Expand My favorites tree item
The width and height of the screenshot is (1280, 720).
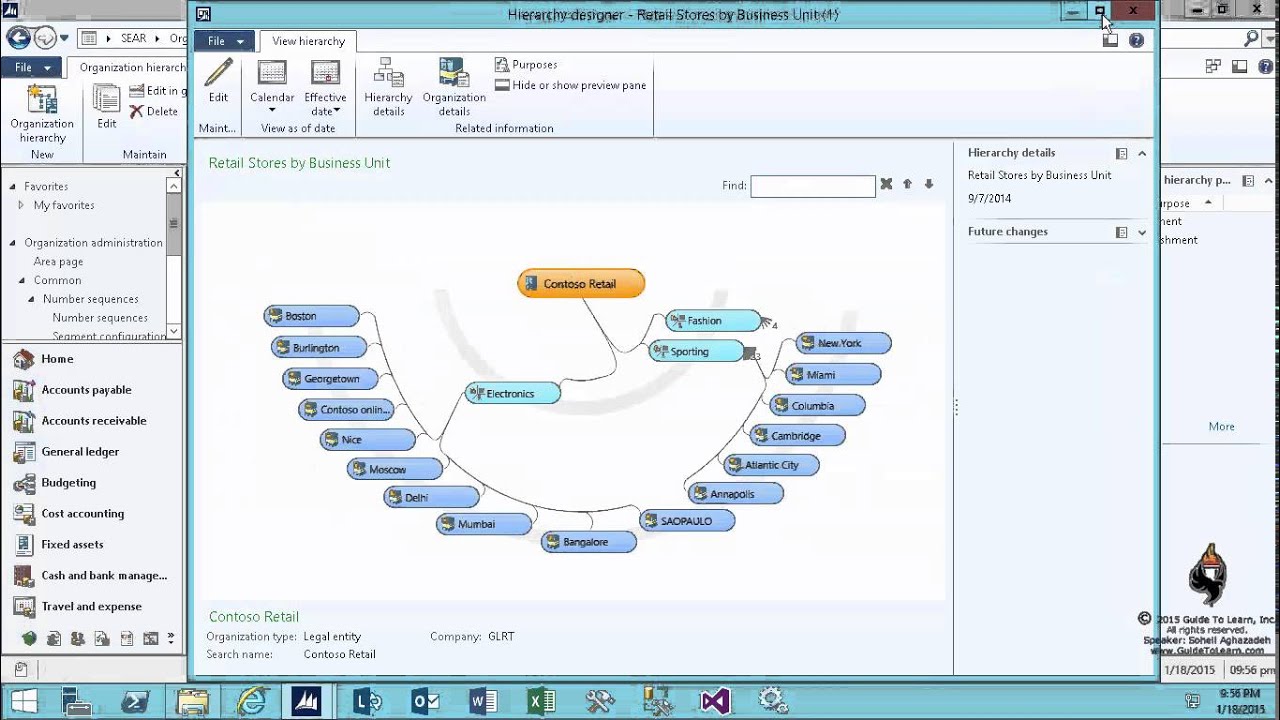tap(22, 205)
